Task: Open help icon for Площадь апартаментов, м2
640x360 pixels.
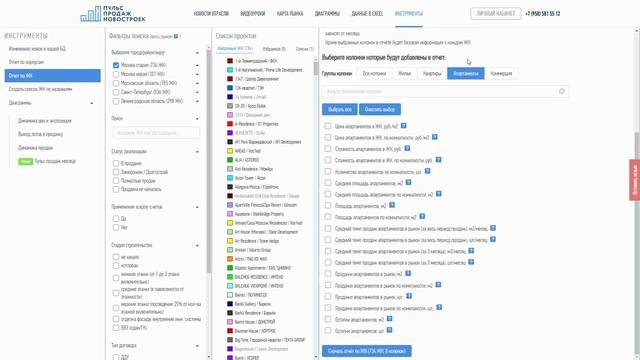Action: click(392, 205)
